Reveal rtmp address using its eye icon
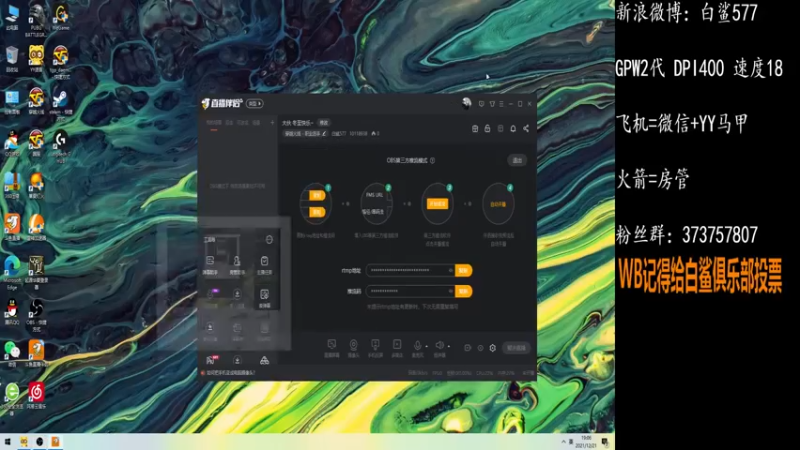 (x=451, y=270)
